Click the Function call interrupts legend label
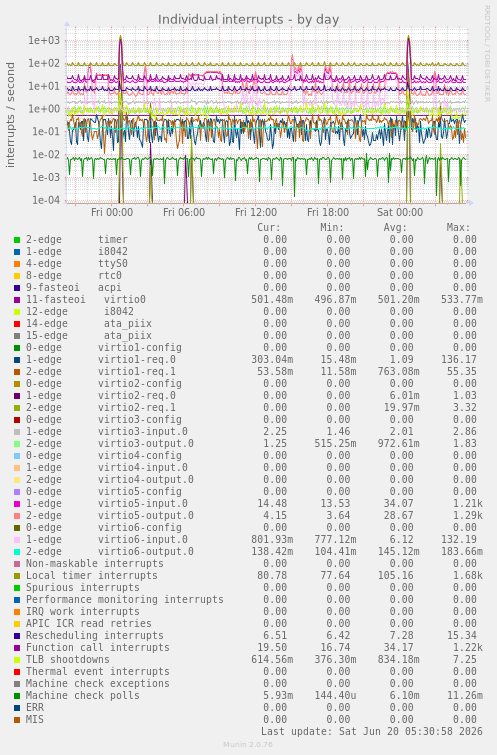 98,648
